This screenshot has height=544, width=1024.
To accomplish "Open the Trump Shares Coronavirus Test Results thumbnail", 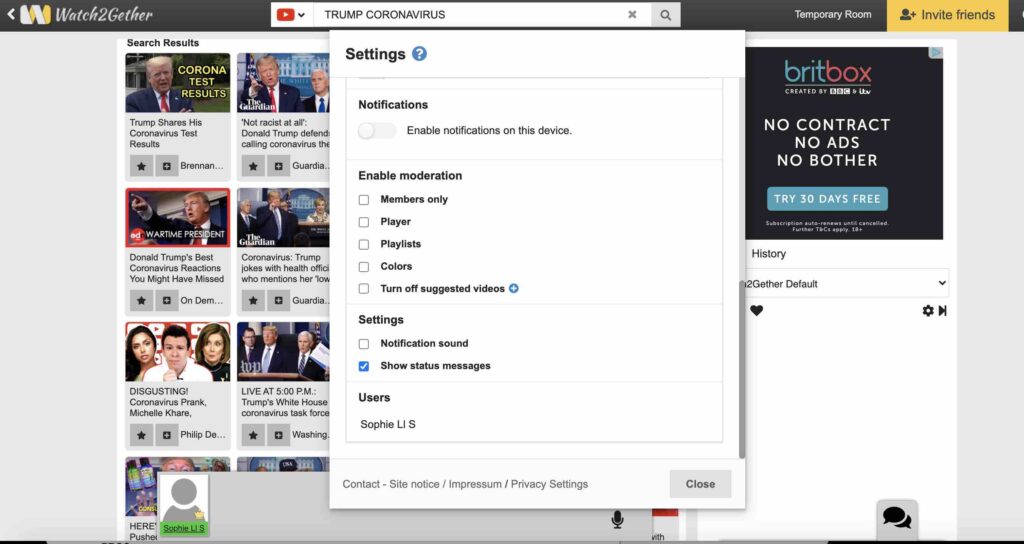I will [177, 83].
